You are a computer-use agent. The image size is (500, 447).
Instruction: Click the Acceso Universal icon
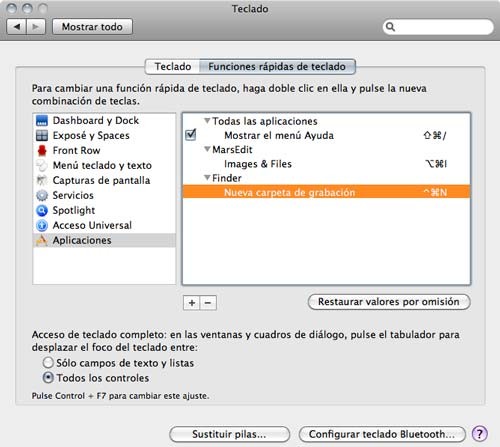point(42,225)
